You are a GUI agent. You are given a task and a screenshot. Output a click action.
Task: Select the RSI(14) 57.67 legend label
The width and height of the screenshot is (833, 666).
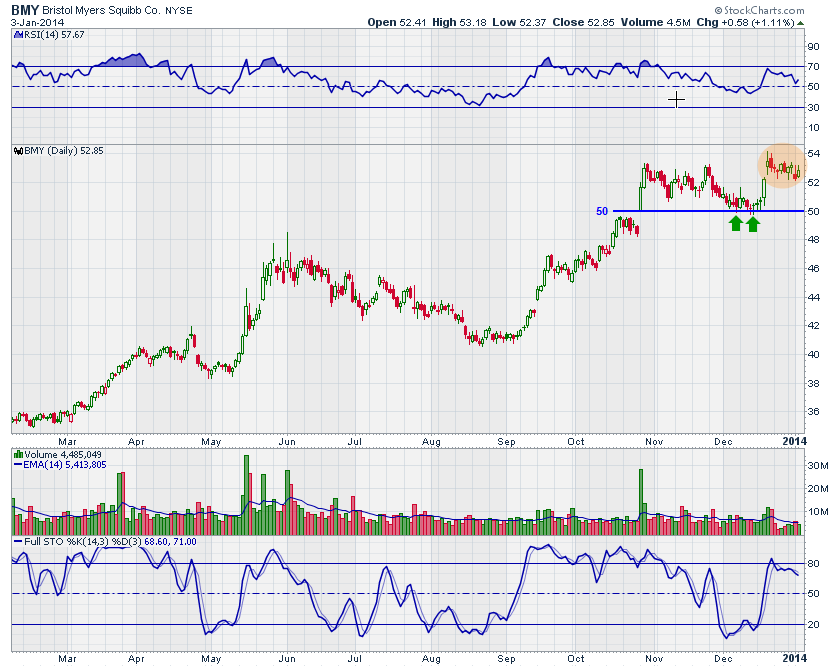click(54, 35)
